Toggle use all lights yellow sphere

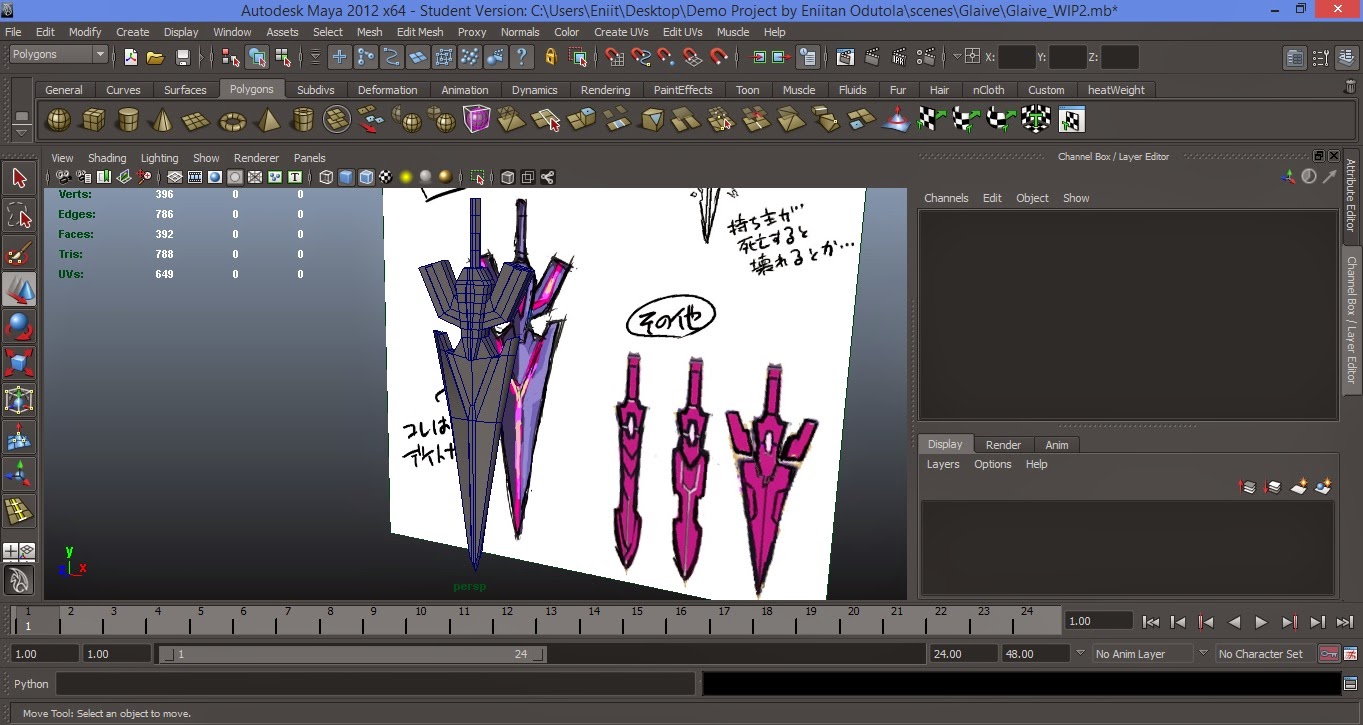[406, 177]
